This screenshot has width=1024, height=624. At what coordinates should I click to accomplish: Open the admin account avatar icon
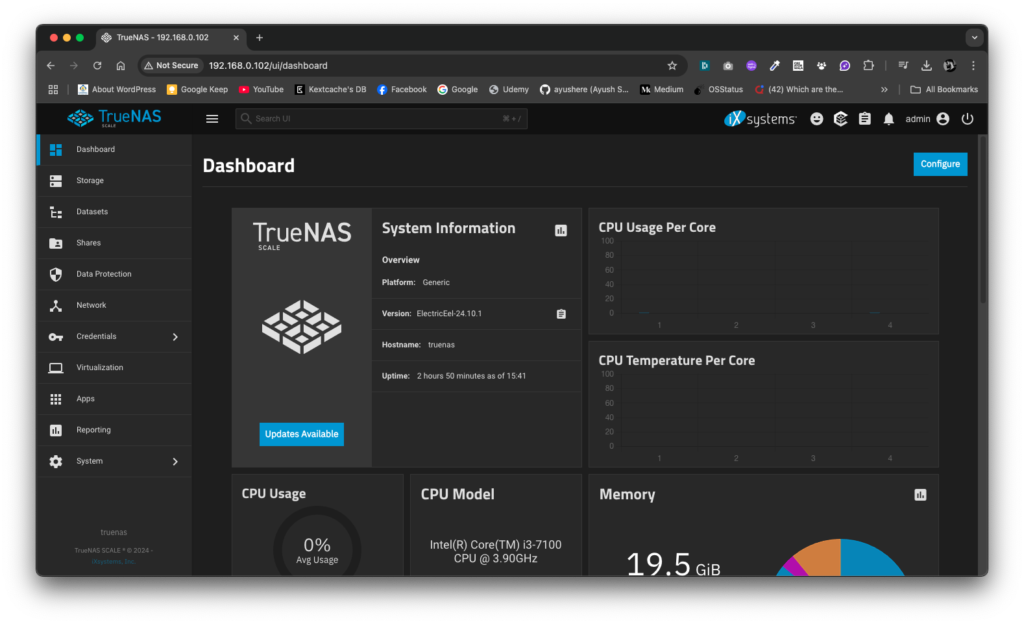942,118
